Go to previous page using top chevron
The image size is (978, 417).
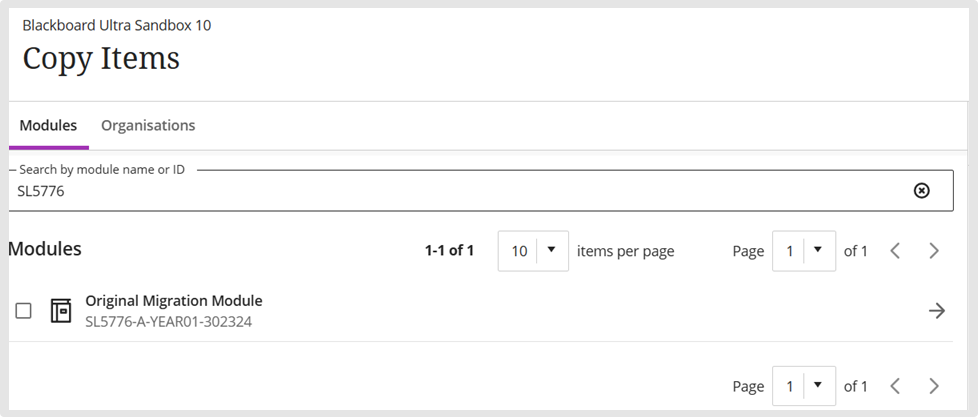point(895,251)
